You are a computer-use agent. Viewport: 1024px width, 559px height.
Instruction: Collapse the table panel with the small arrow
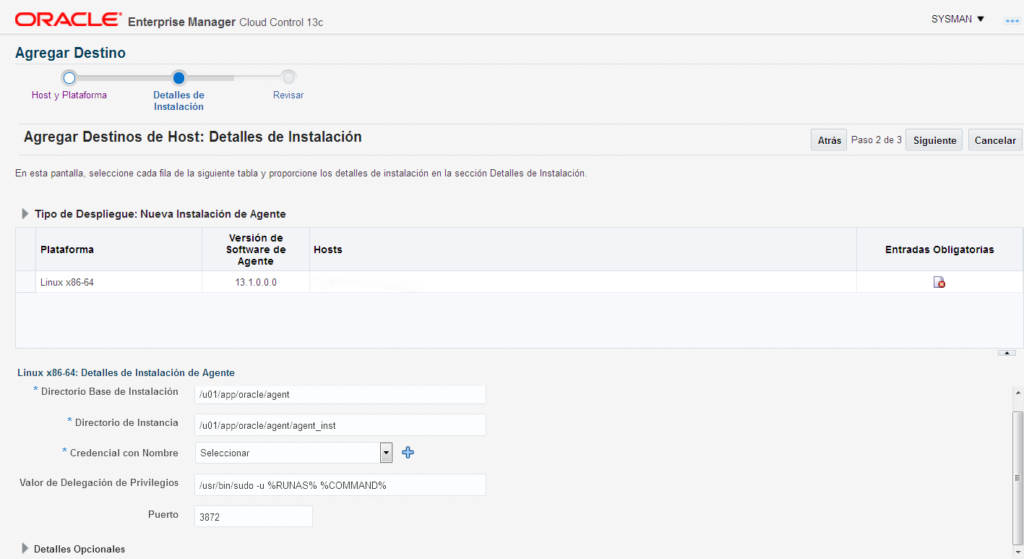coord(1006,353)
